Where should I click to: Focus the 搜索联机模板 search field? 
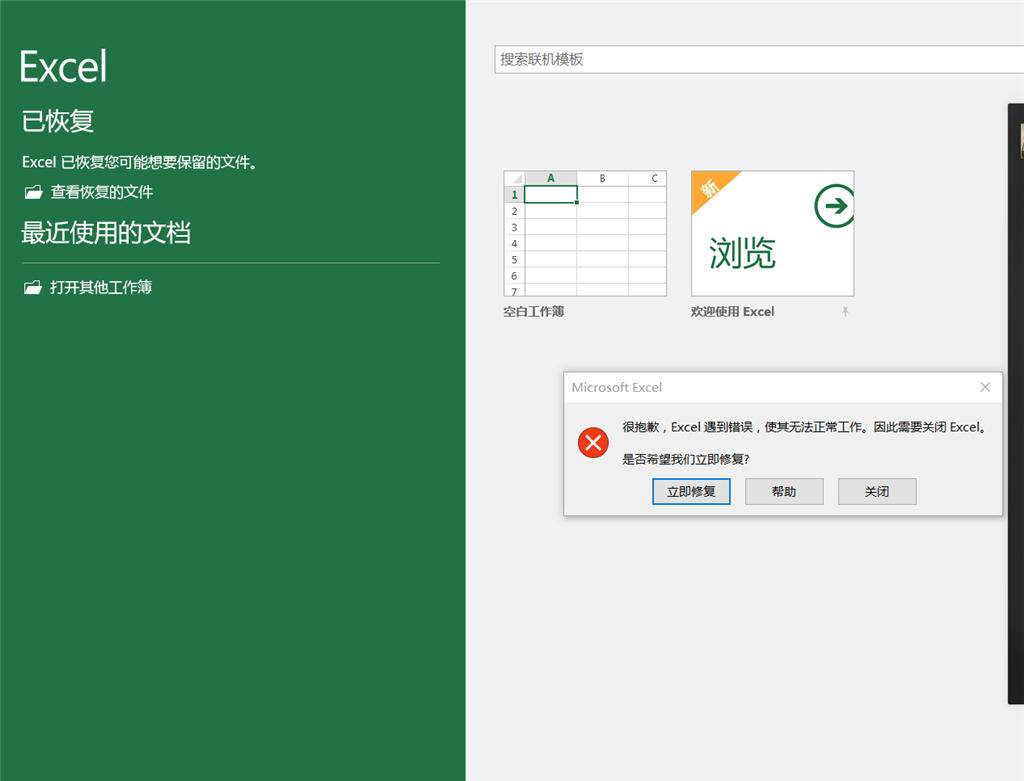tap(759, 59)
